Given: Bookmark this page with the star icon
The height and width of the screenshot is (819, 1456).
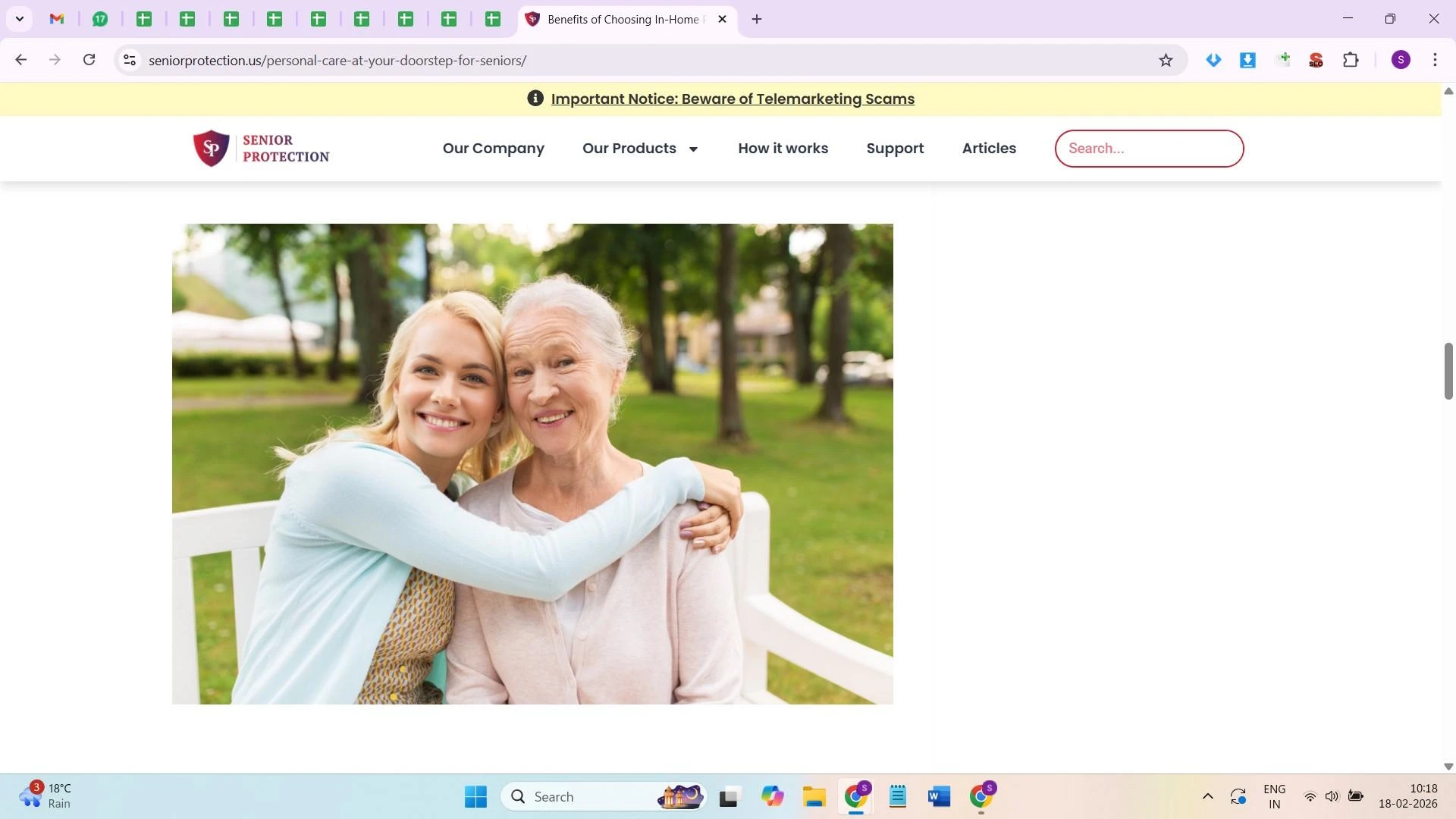Looking at the screenshot, I should (1166, 60).
